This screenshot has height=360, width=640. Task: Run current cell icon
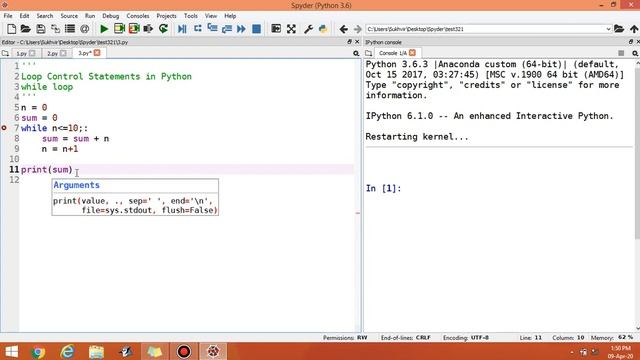(x=119, y=29)
